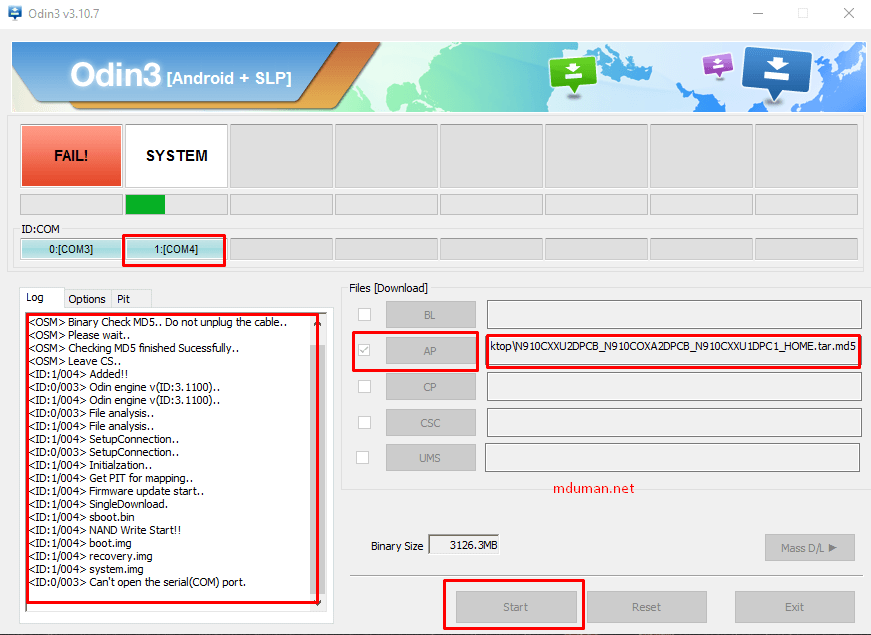Viewport: 871px width, 635px height.
Task: Click the Start button
Action: (x=516, y=607)
